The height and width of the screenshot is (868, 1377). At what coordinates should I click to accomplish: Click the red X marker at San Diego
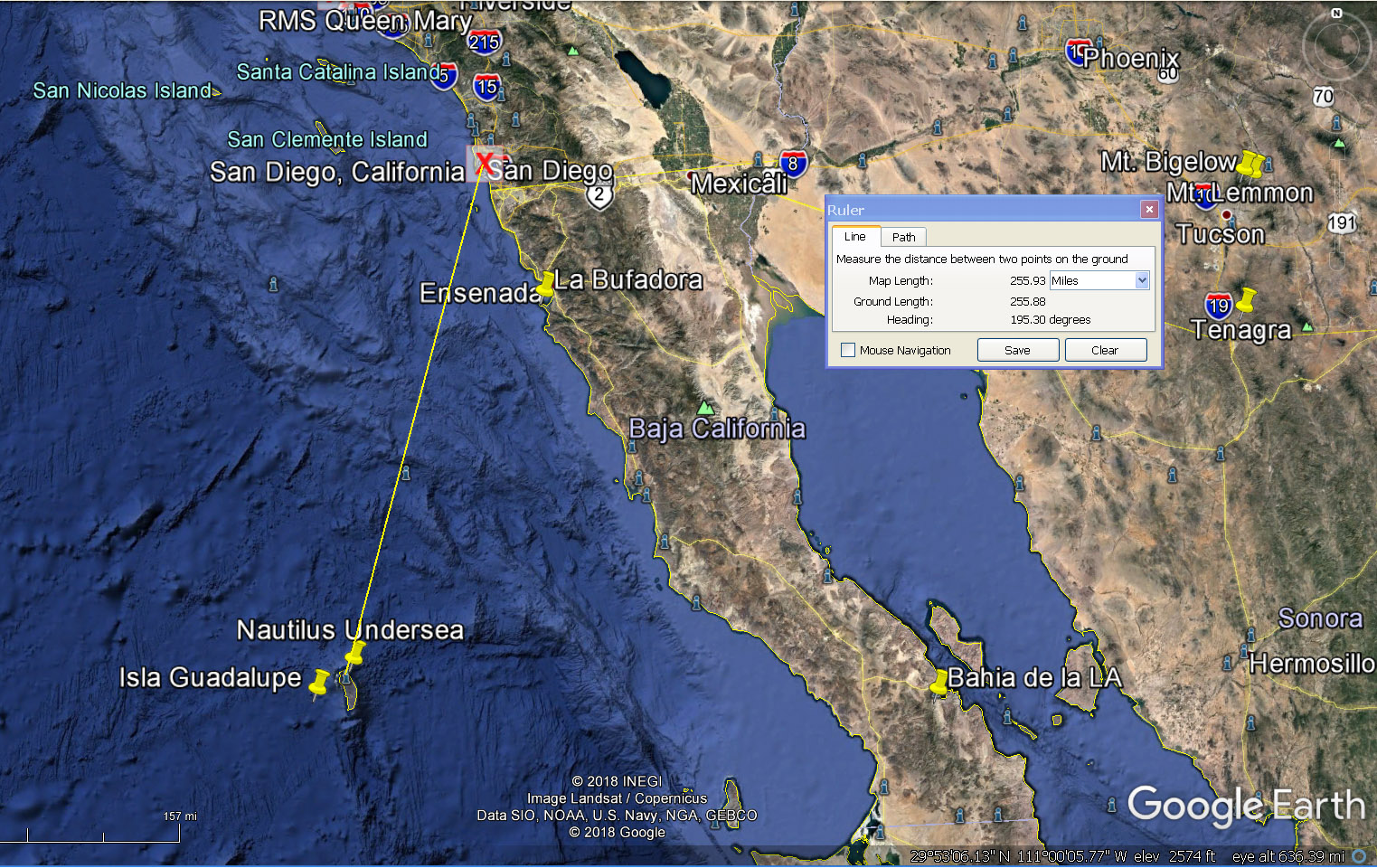(x=485, y=164)
